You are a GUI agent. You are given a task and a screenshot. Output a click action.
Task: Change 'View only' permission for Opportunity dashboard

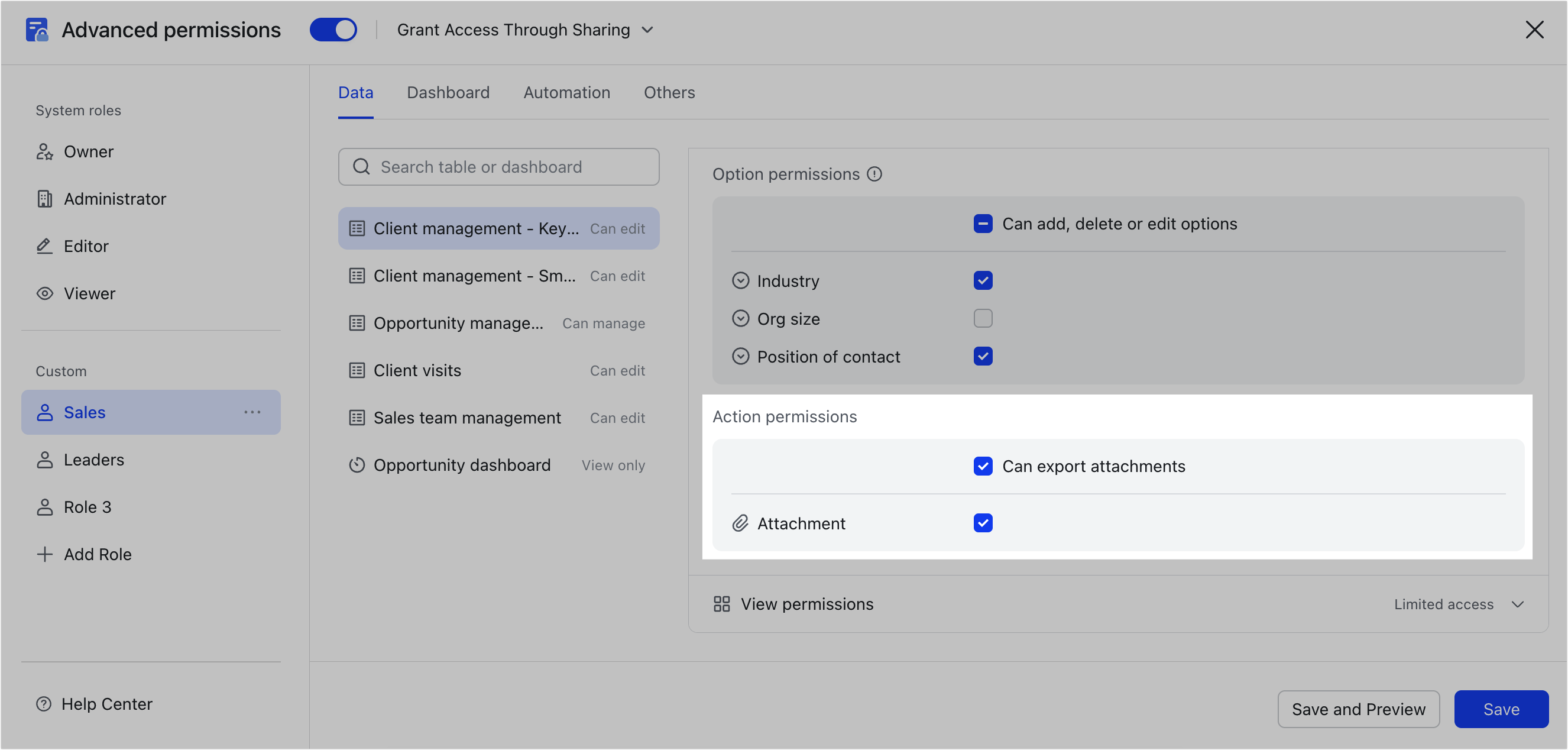pos(613,465)
